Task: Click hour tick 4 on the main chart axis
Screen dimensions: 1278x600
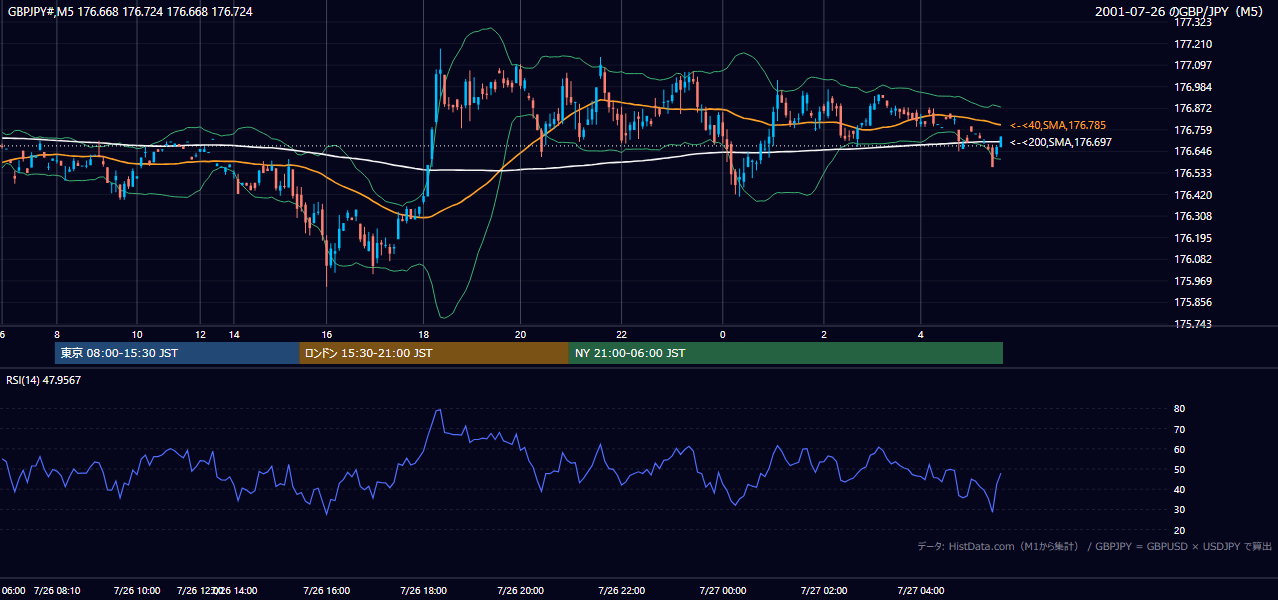Action: pyautogui.click(x=921, y=334)
